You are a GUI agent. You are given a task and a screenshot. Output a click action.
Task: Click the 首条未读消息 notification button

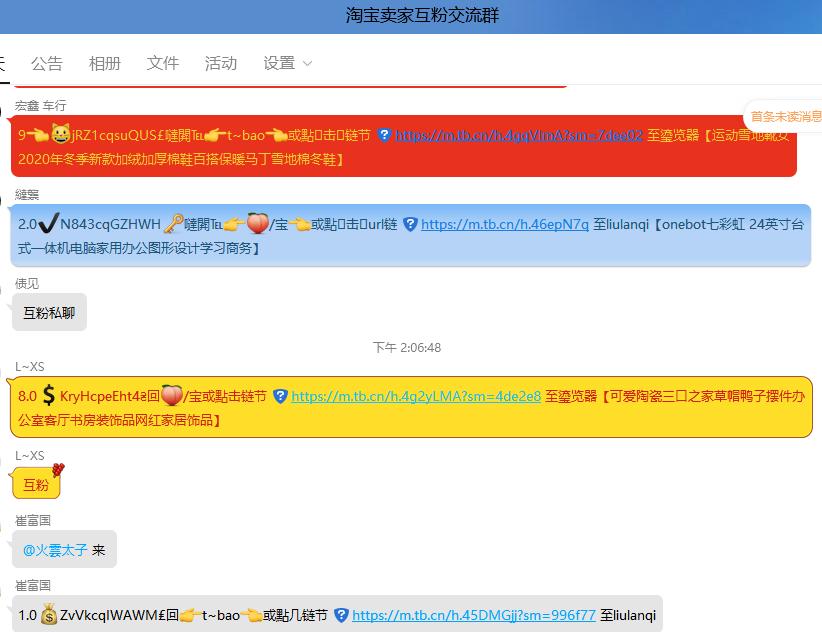coord(783,115)
